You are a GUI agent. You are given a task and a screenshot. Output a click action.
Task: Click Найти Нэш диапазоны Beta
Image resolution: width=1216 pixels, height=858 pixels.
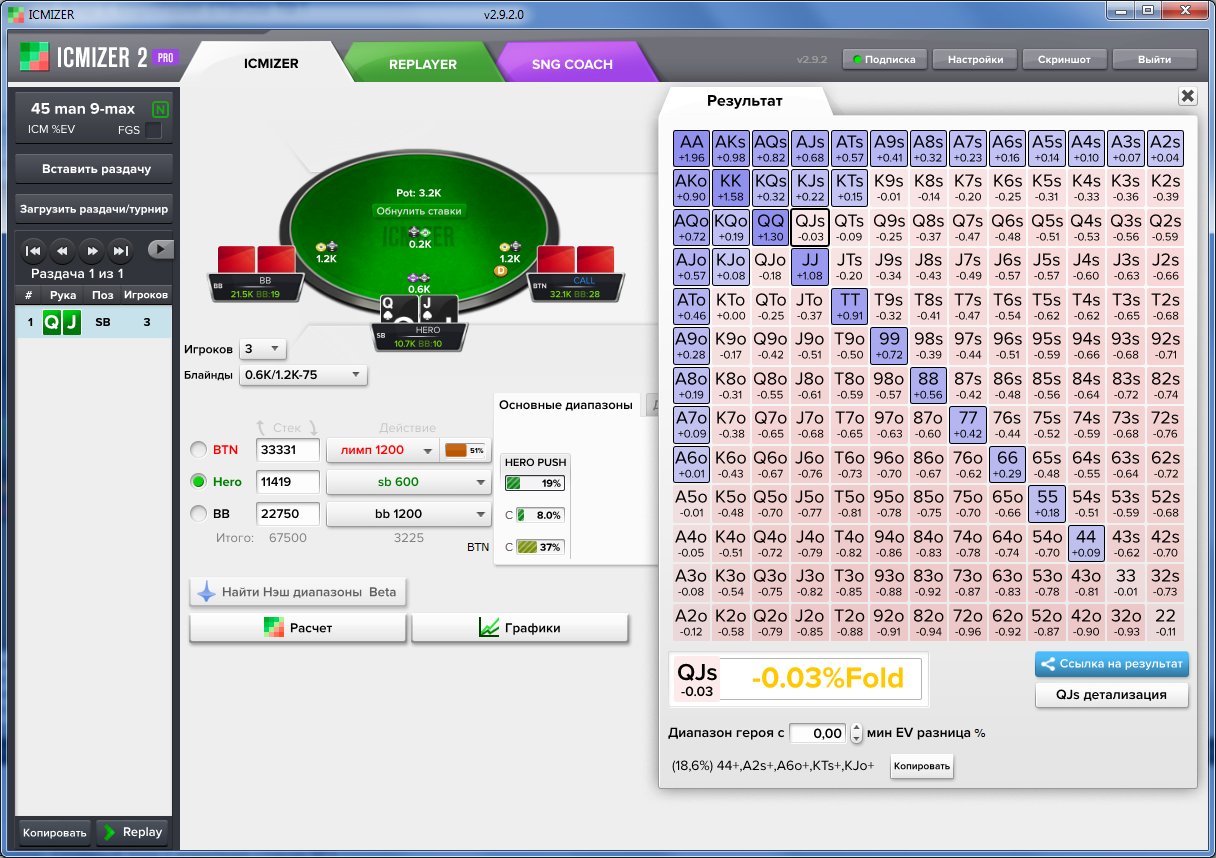click(x=298, y=592)
